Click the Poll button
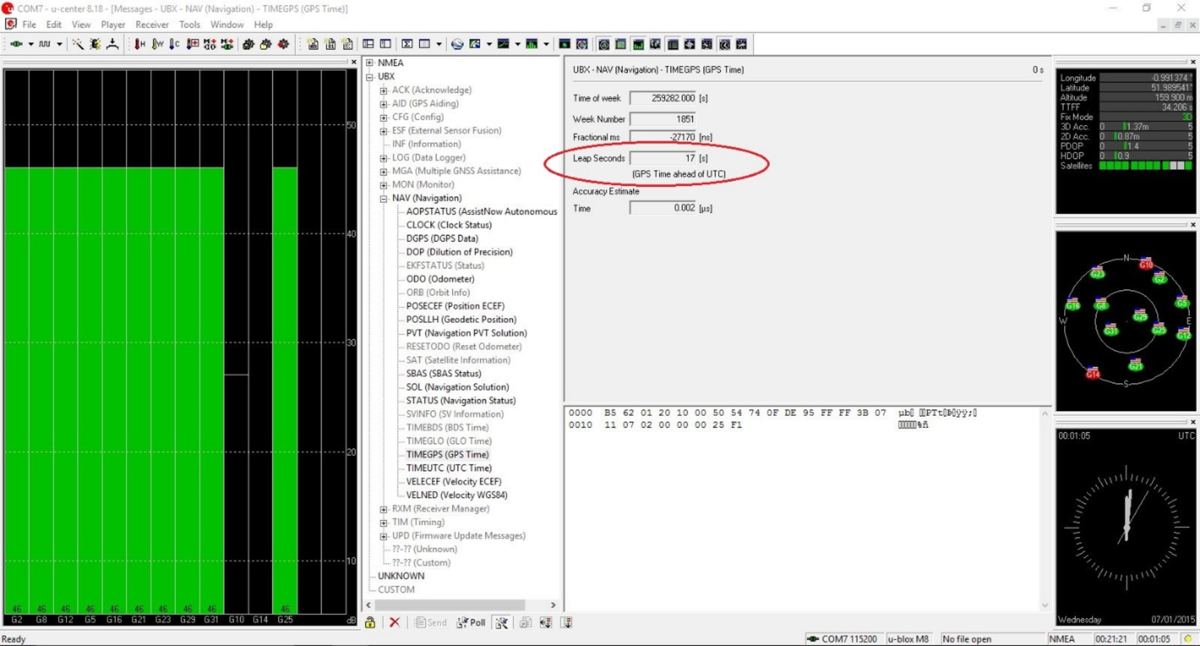 coord(471,622)
